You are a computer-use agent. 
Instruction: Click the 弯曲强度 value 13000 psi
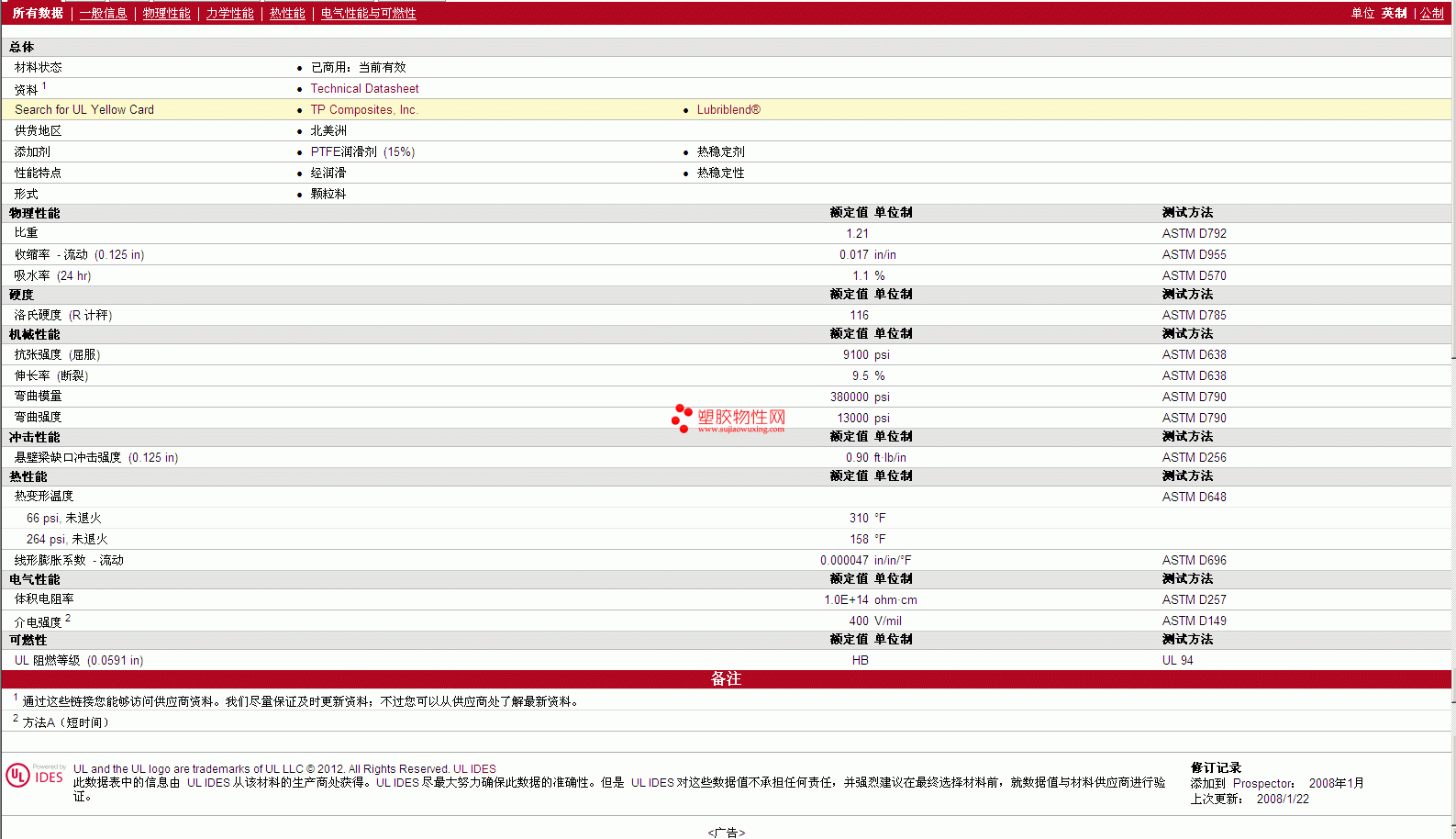pos(863,418)
